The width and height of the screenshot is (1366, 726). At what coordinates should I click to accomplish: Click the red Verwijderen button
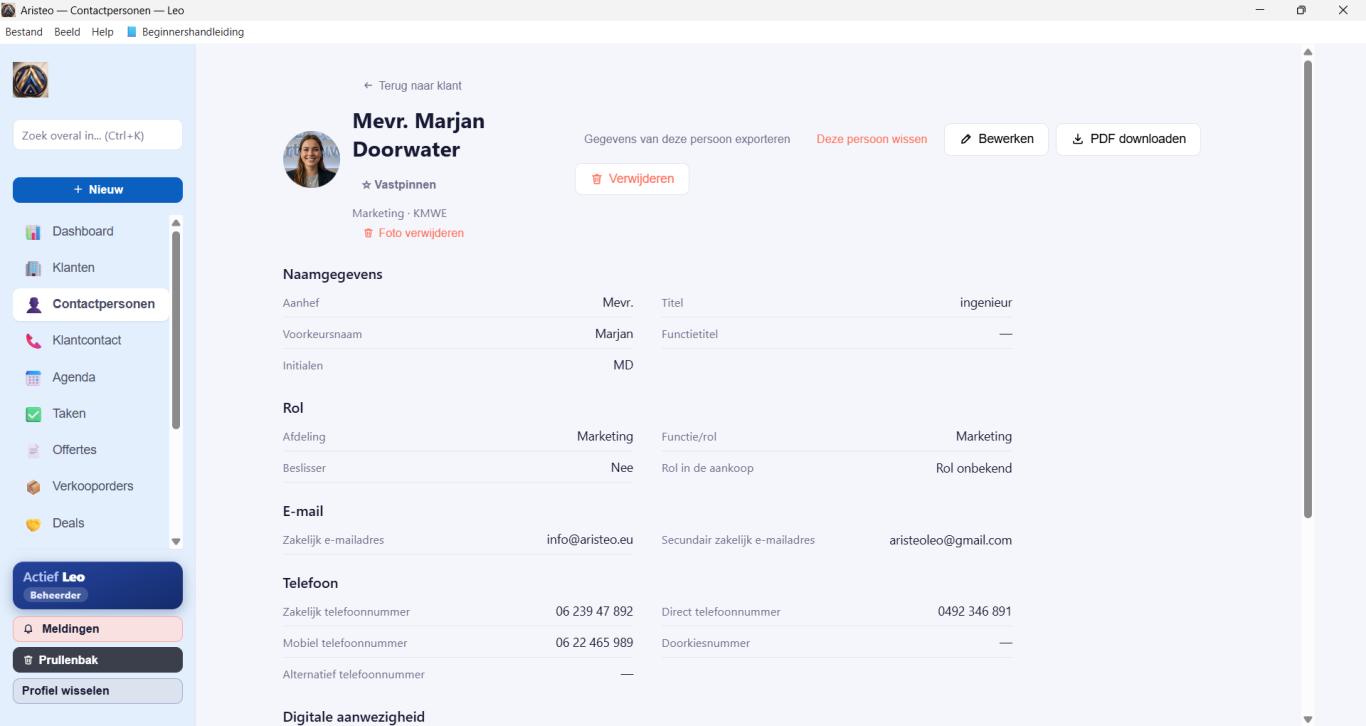(x=632, y=179)
